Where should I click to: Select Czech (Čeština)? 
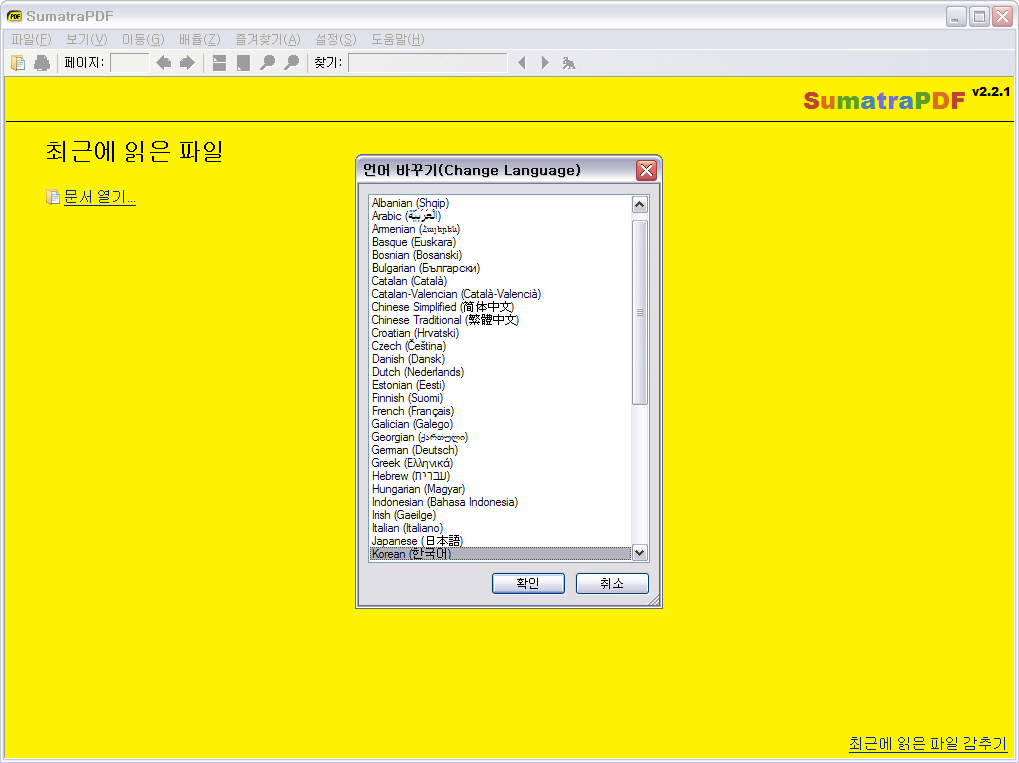tap(500, 346)
